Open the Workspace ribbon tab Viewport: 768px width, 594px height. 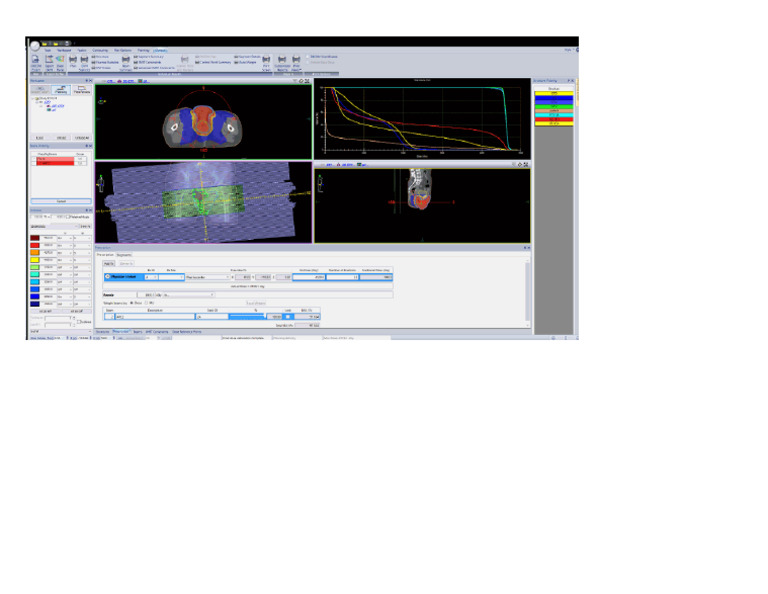[x=64, y=50]
